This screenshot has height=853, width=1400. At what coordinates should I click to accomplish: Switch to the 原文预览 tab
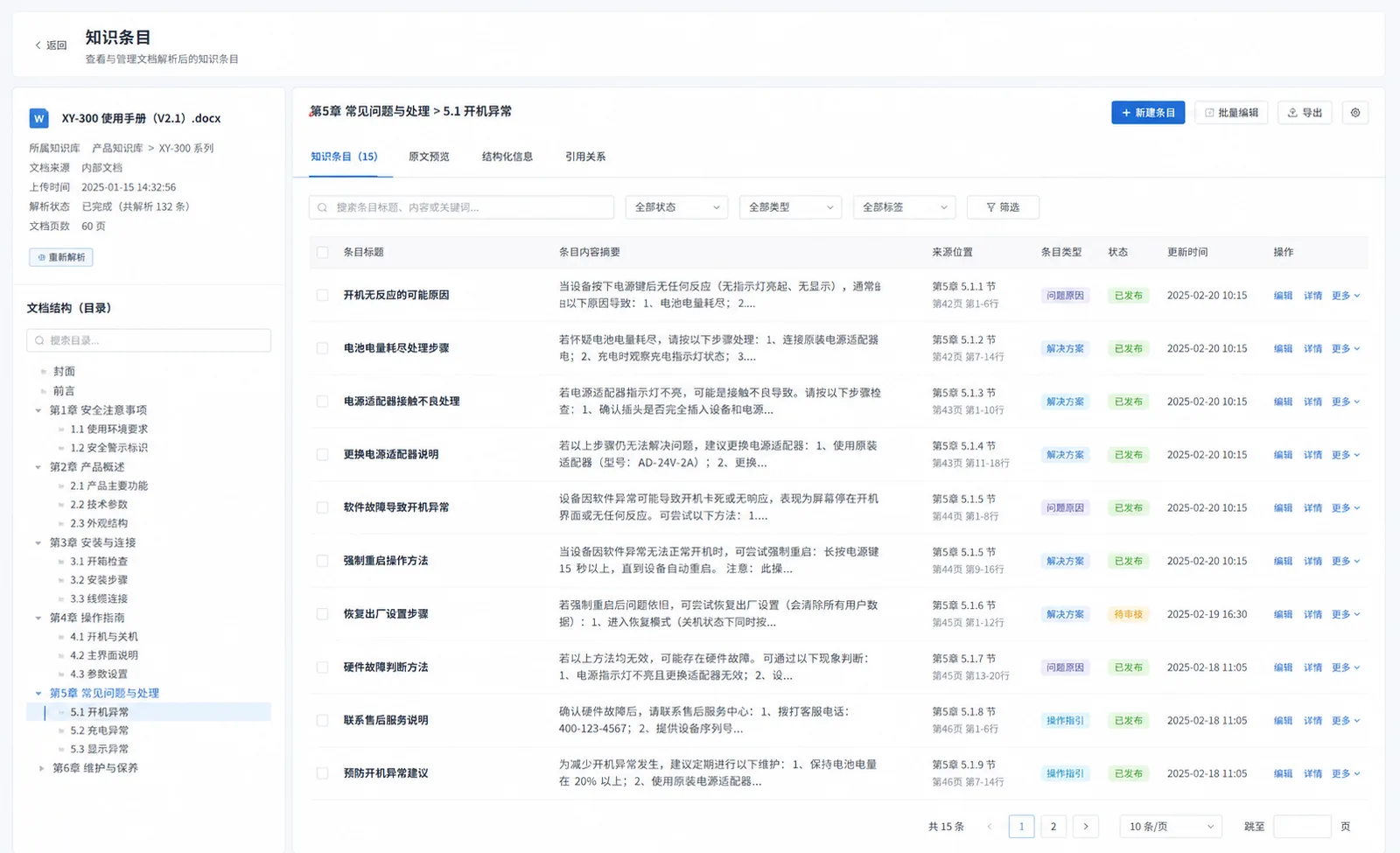pos(429,157)
